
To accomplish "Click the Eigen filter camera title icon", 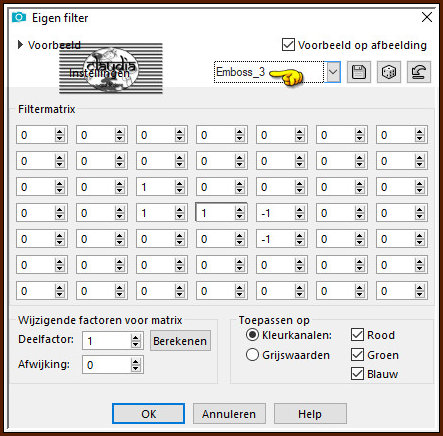I will tap(19, 17).
